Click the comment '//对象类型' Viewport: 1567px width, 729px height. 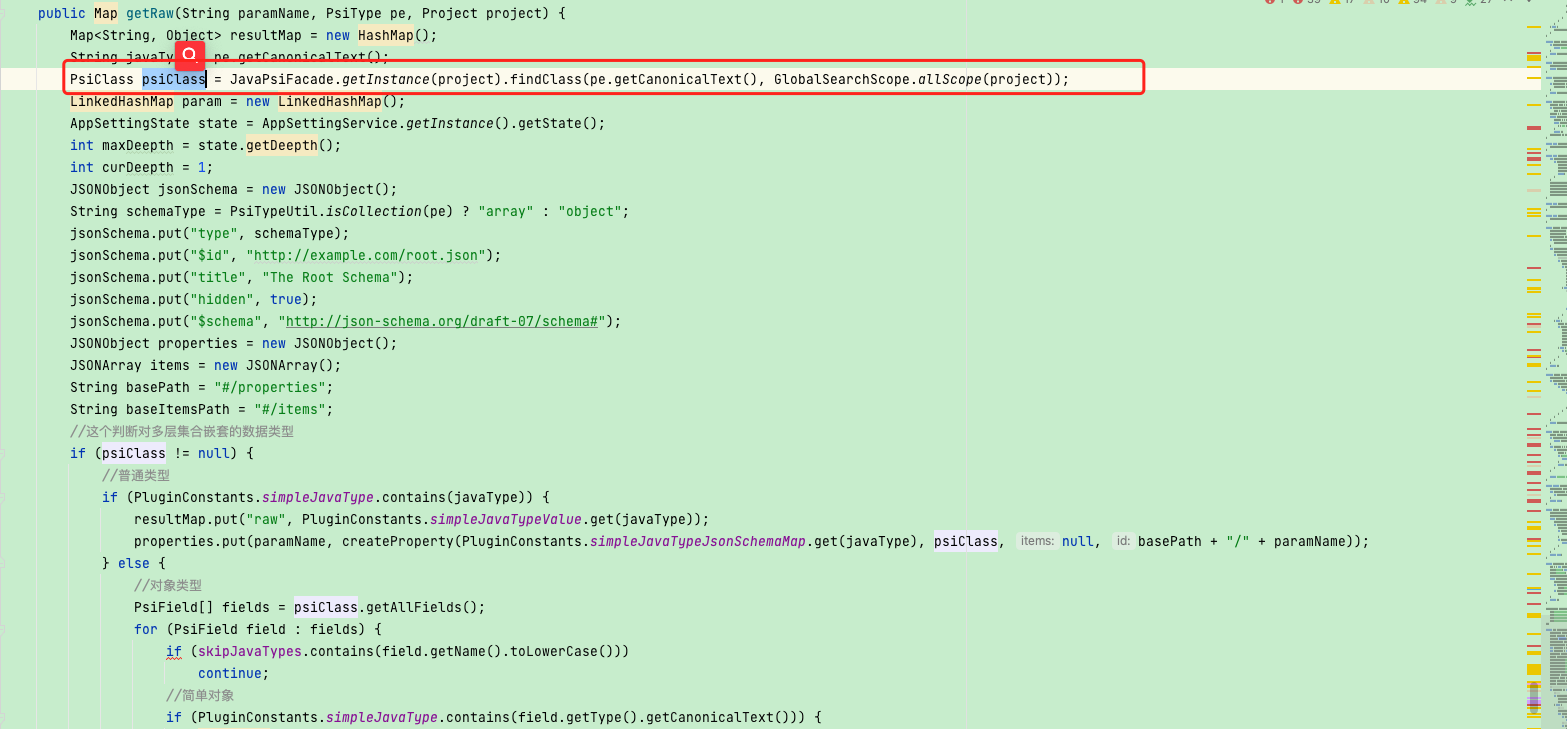(168, 585)
